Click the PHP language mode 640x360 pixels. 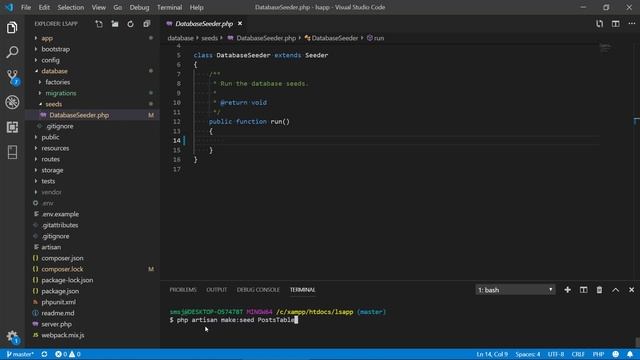pyautogui.click(x=598, y=354)
